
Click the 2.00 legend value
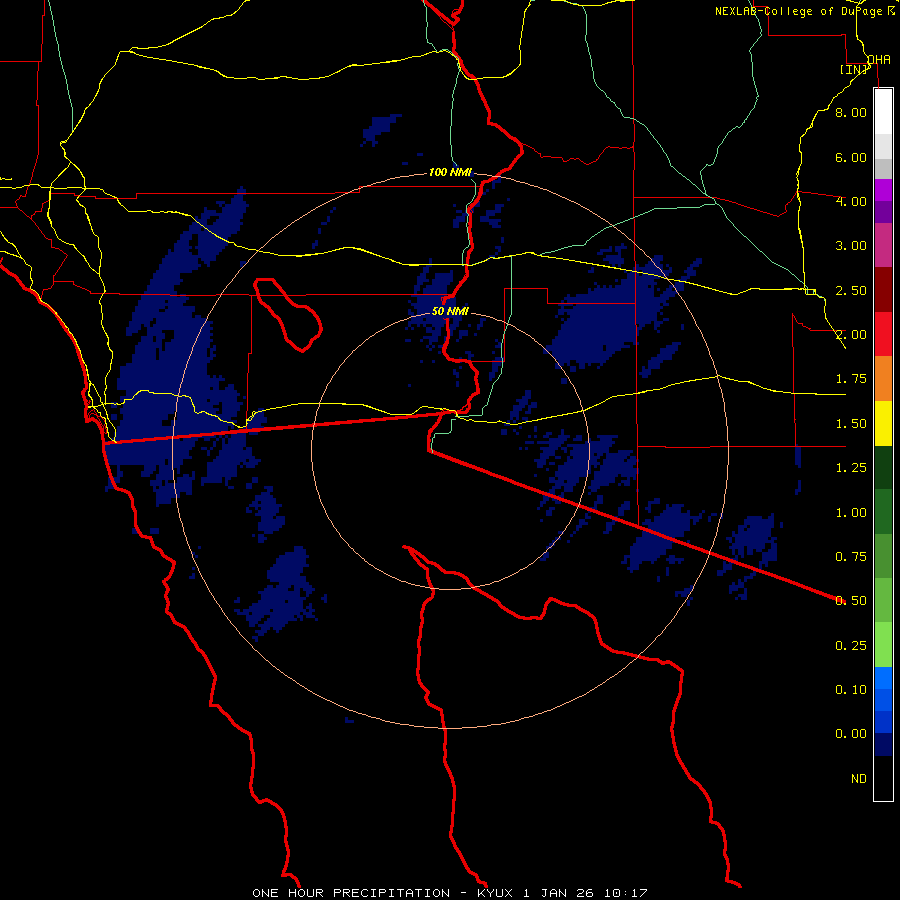coord(851,335)
